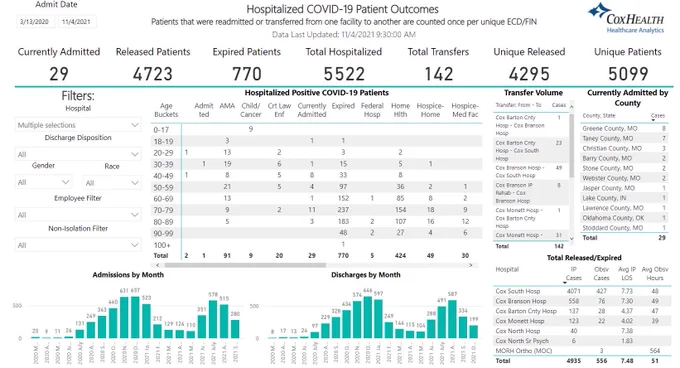The height and width of the screenshot is (368, 680).
Task: Click Stoddard County, MO row
Action: click(624, 228)
